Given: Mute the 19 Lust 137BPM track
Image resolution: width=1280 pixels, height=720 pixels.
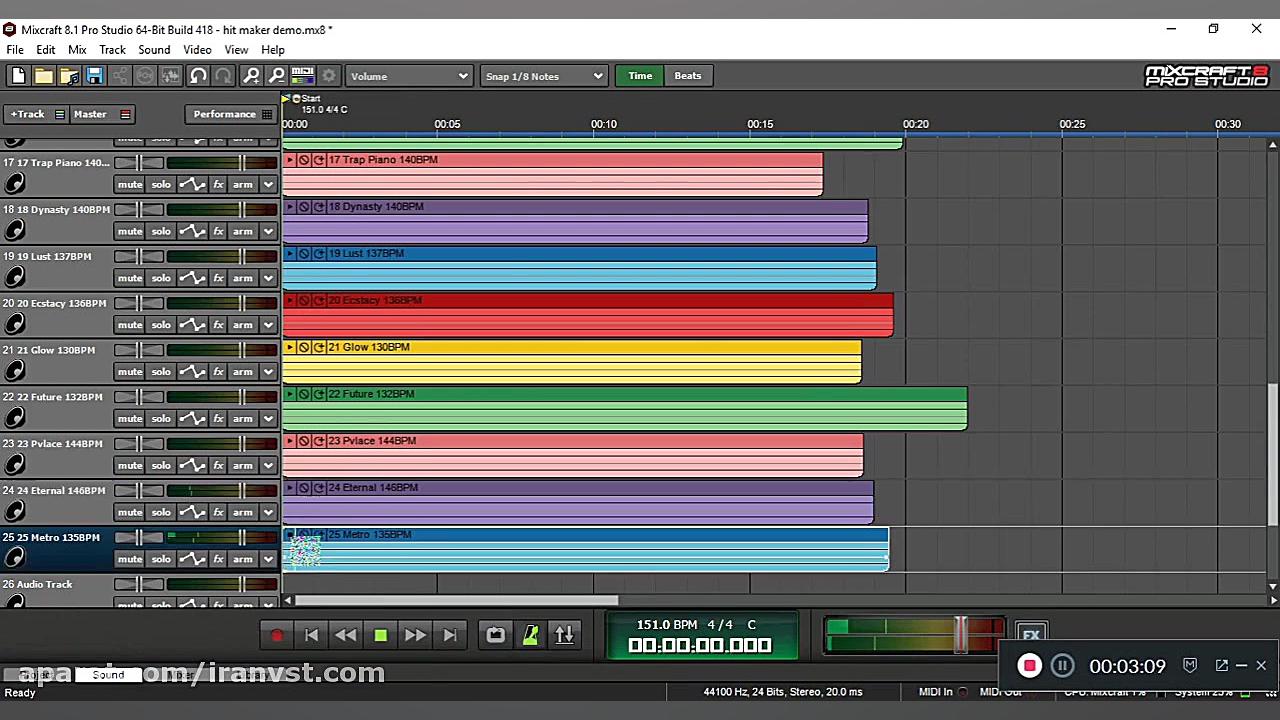Looking at the screenshot, I should (129, 277).
